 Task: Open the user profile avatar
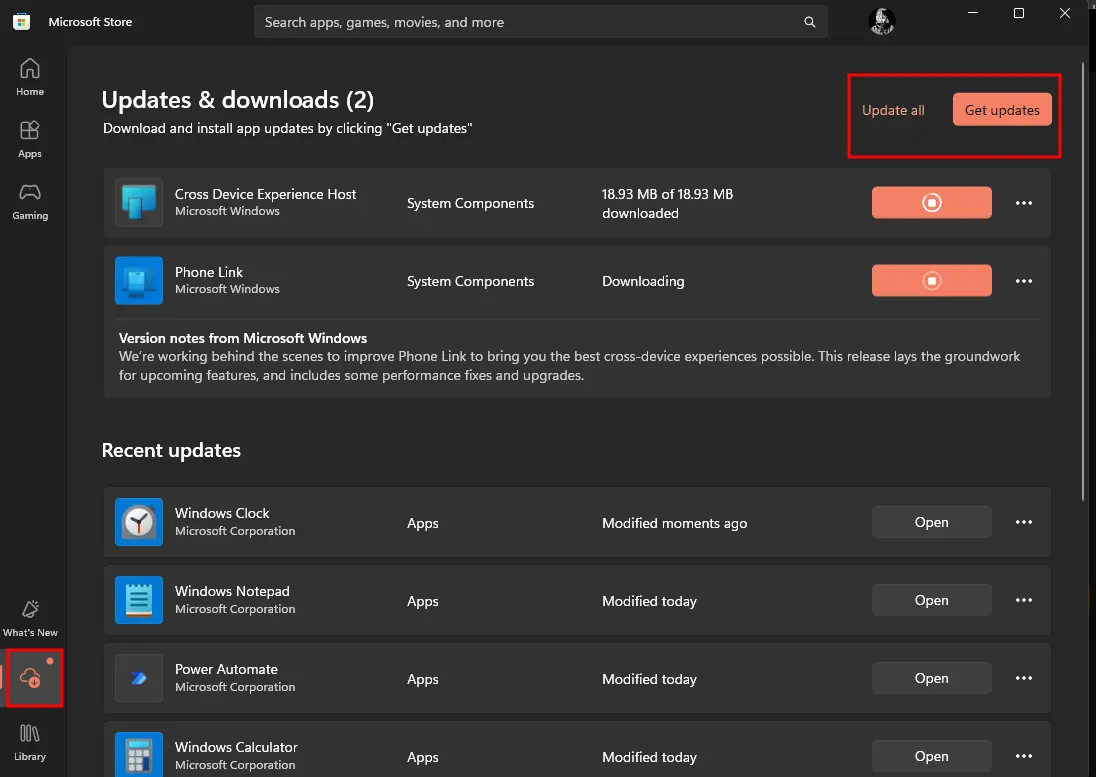point(881,22)
